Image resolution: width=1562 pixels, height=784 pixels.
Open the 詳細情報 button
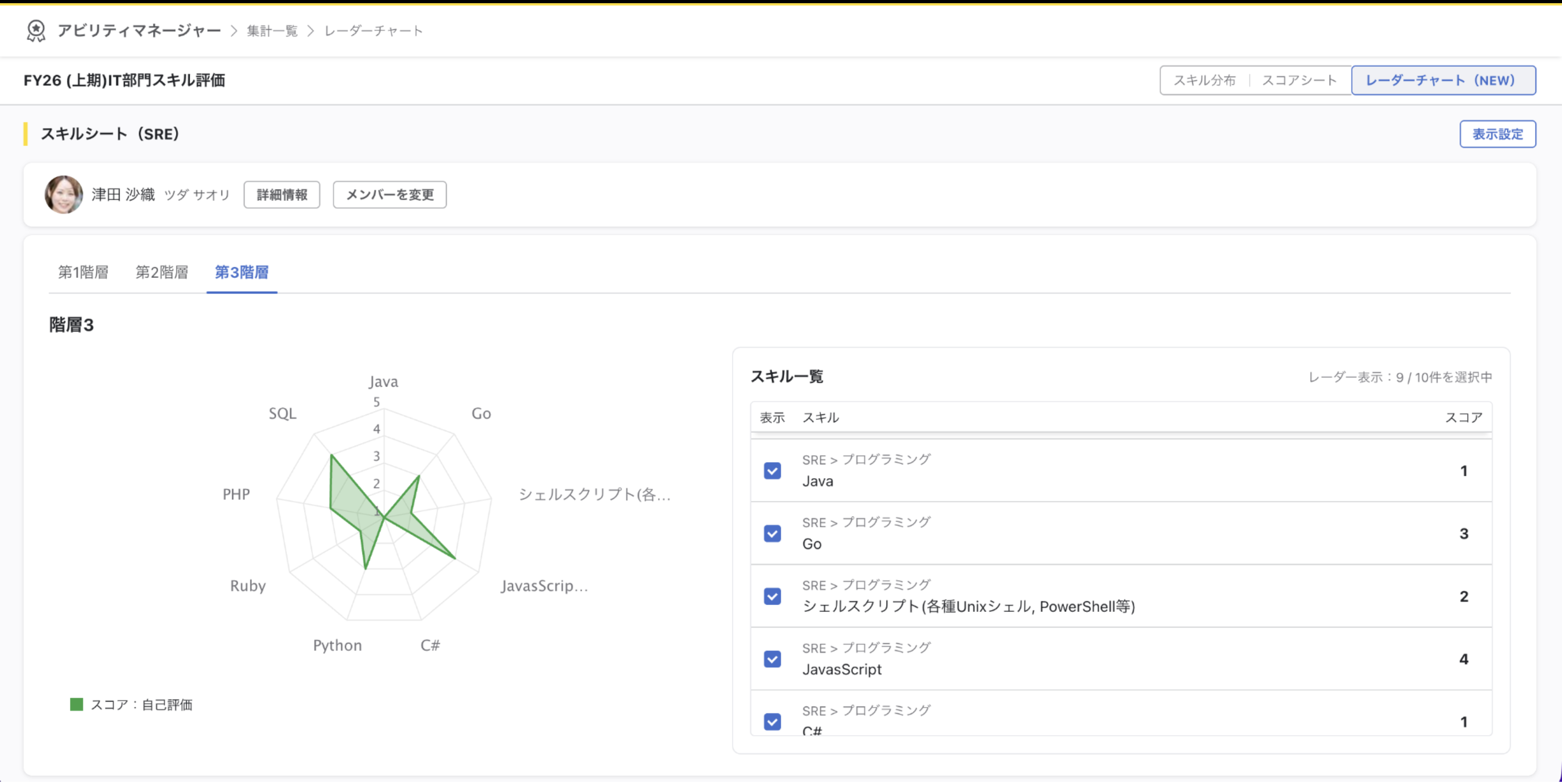282,194
